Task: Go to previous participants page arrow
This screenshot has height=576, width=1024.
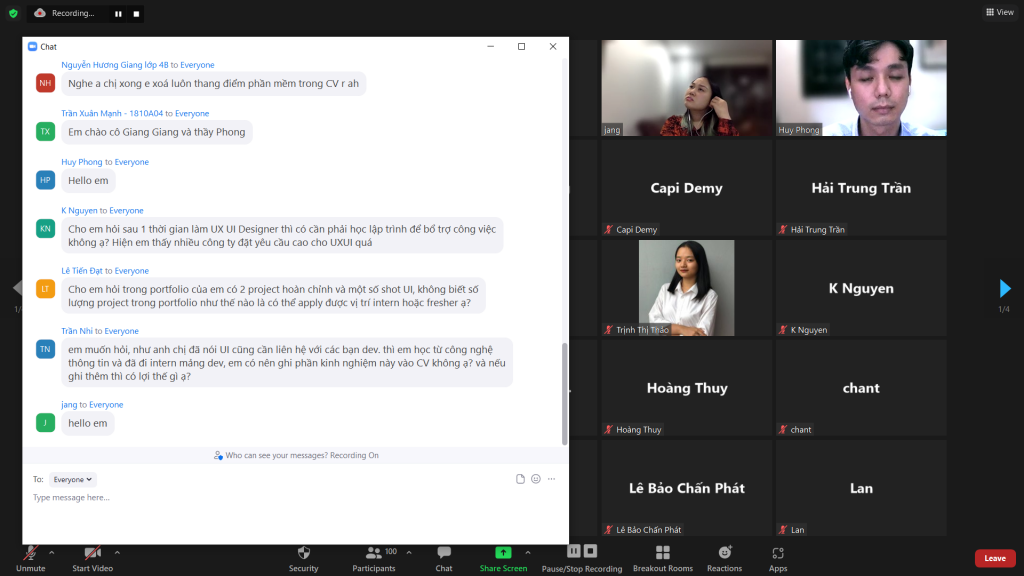Action: click(x=18, y=287)
